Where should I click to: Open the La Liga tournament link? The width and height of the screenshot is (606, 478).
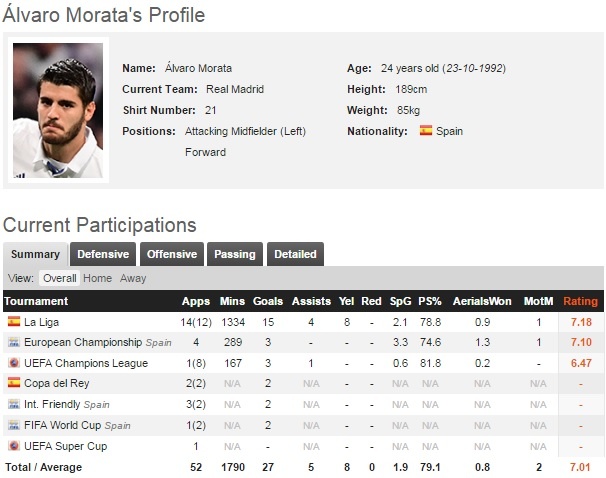[44, 322]
